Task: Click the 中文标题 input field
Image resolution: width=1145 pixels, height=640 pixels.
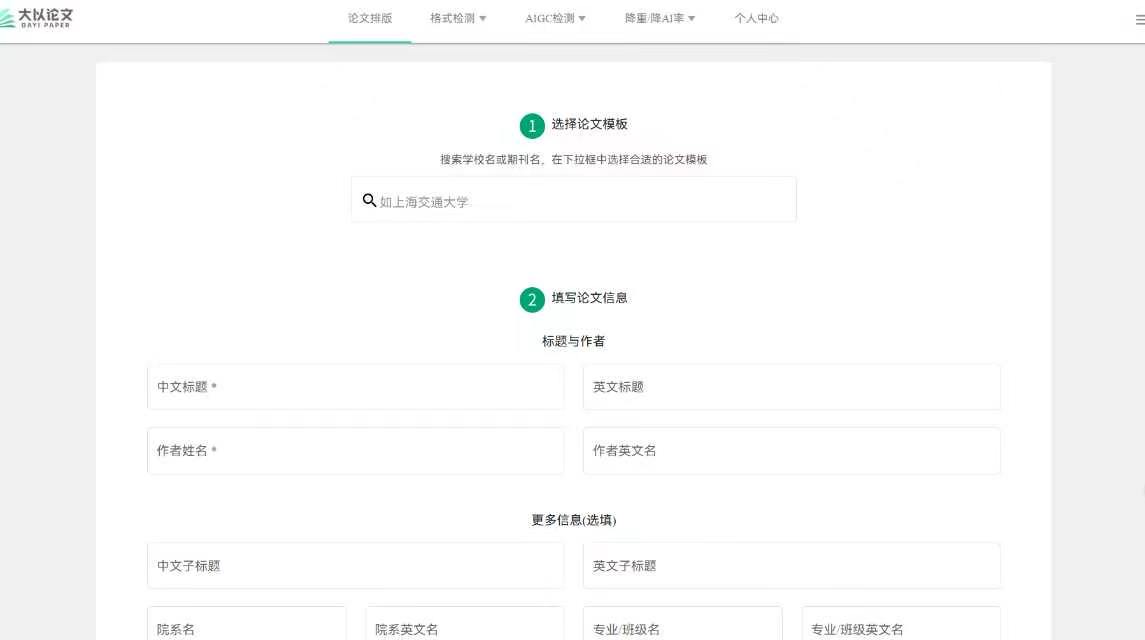Action: tap(355, 387)
